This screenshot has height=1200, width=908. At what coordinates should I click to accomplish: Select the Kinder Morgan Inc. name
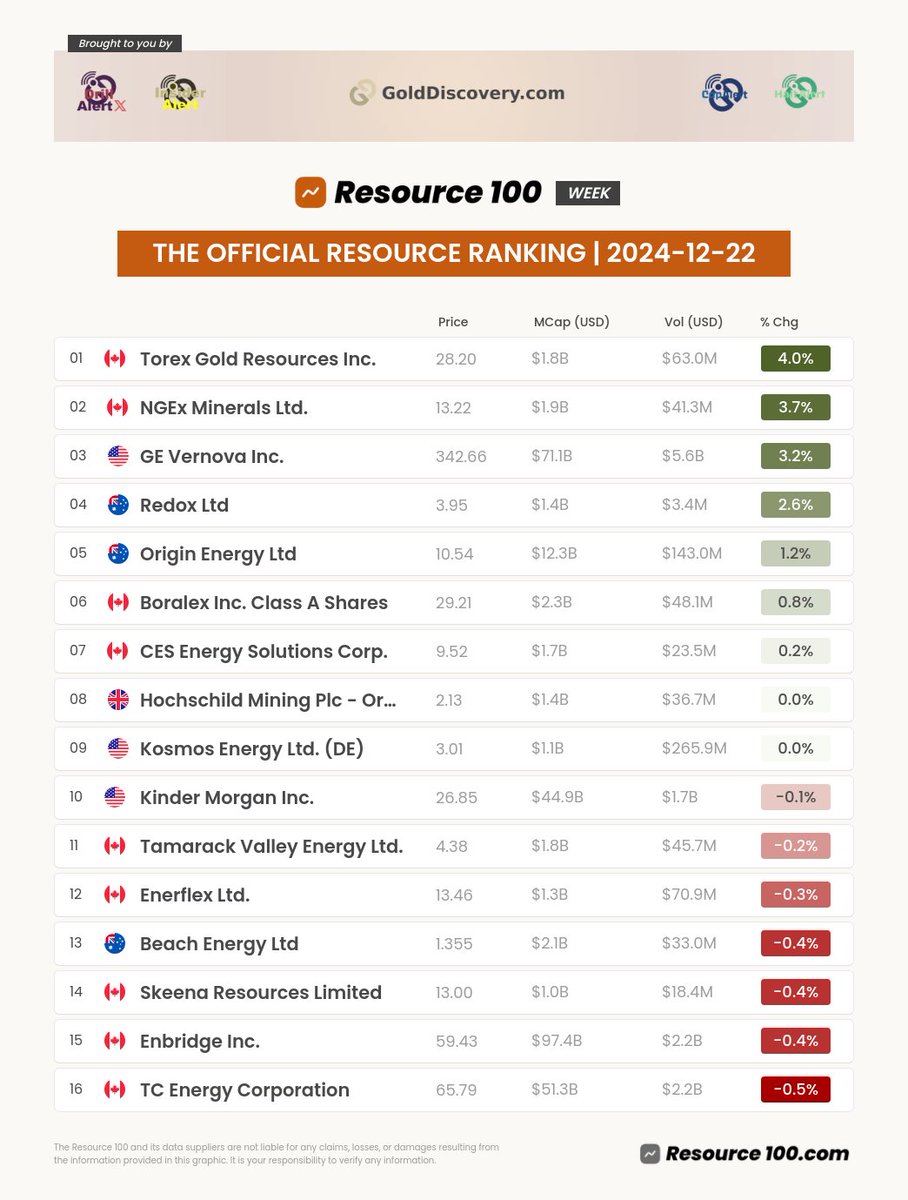coord(227,797)
